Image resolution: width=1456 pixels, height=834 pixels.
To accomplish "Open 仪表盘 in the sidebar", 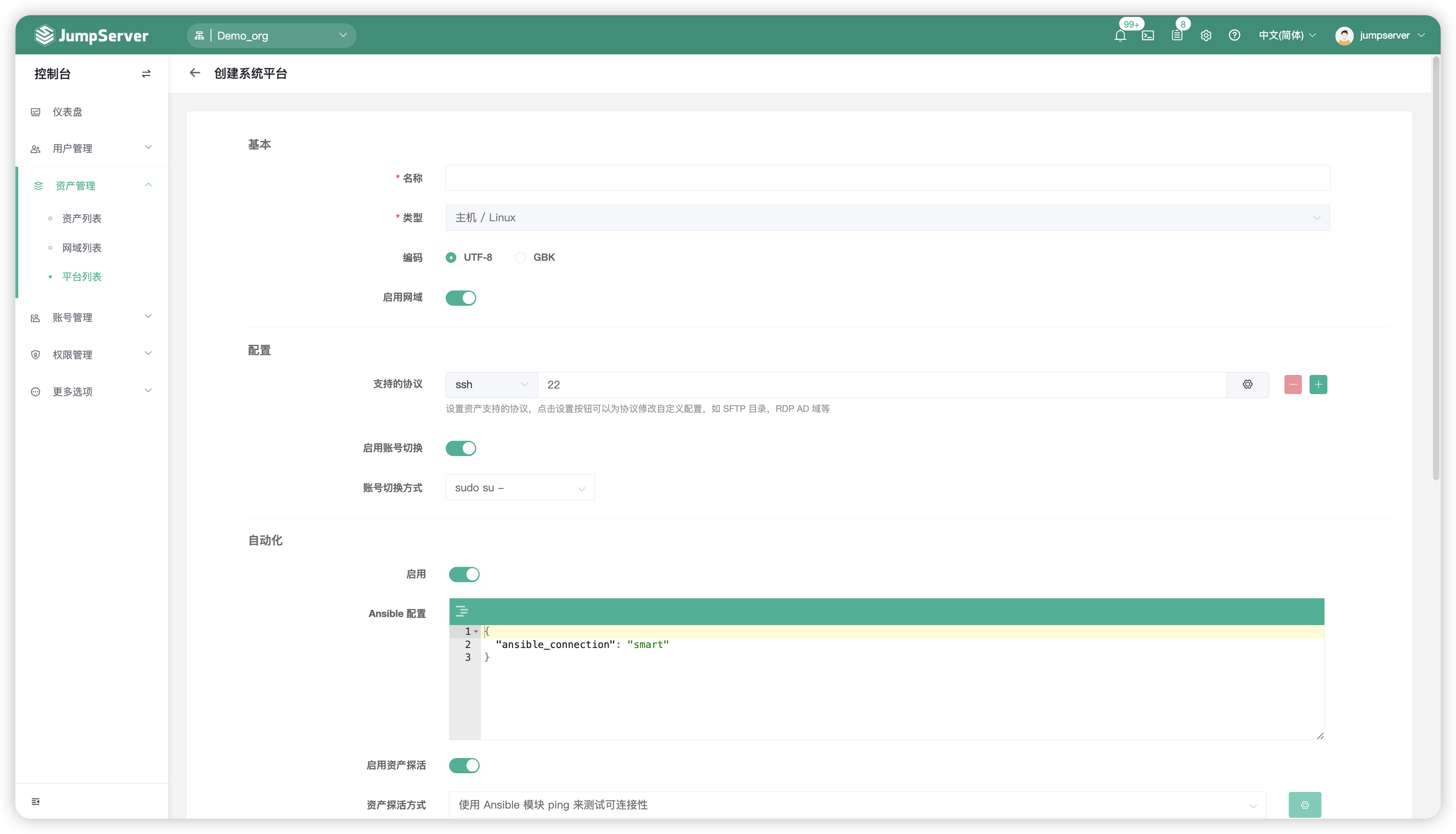I will click(x=92, y=112).
